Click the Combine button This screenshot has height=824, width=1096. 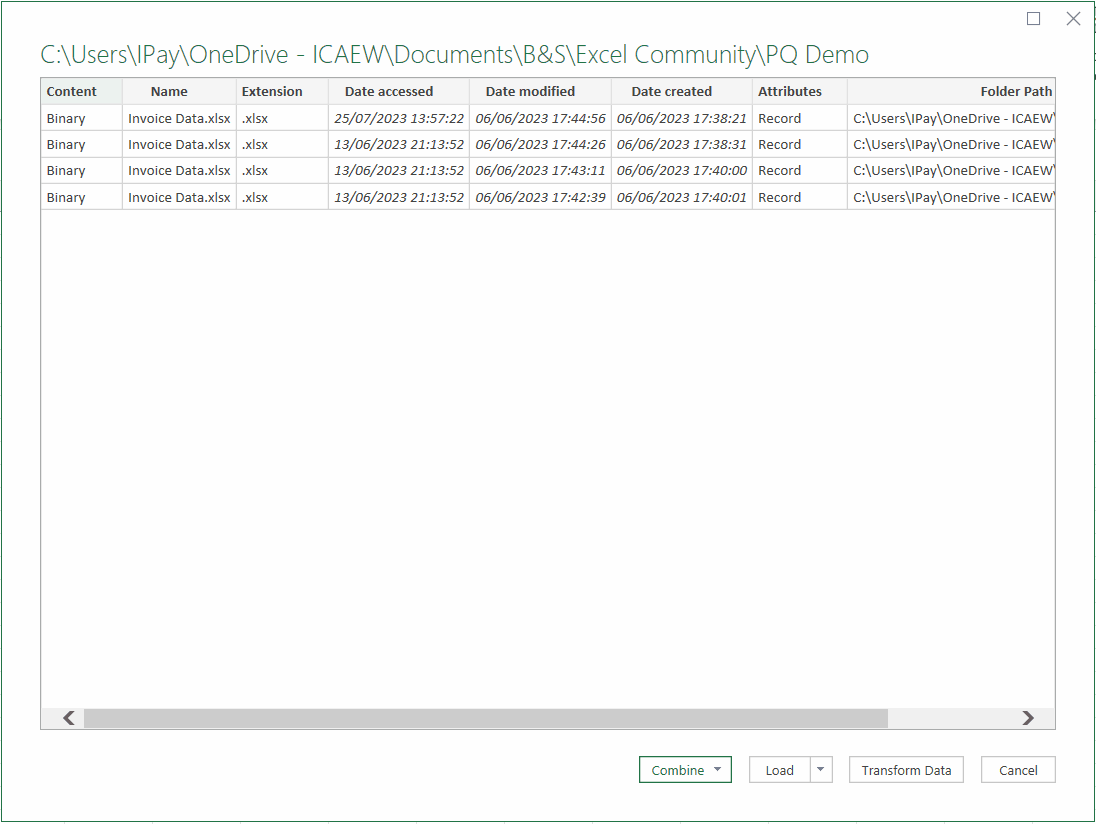tap(679, 770)
